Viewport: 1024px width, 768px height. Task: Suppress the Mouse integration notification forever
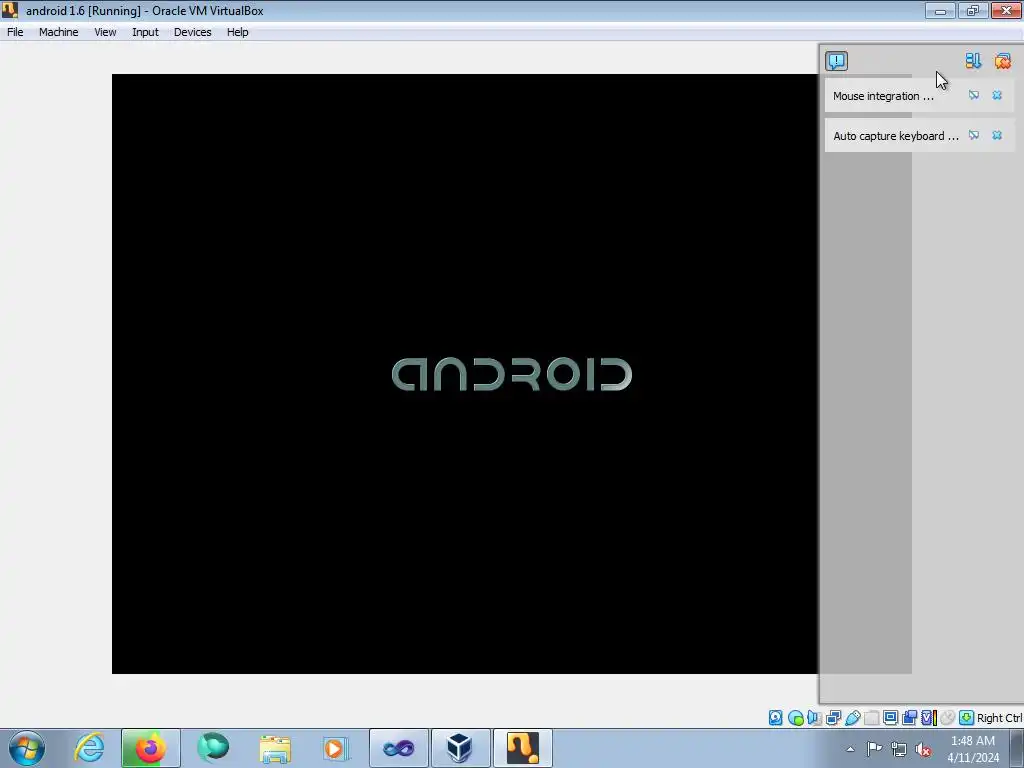coord(974,95)
